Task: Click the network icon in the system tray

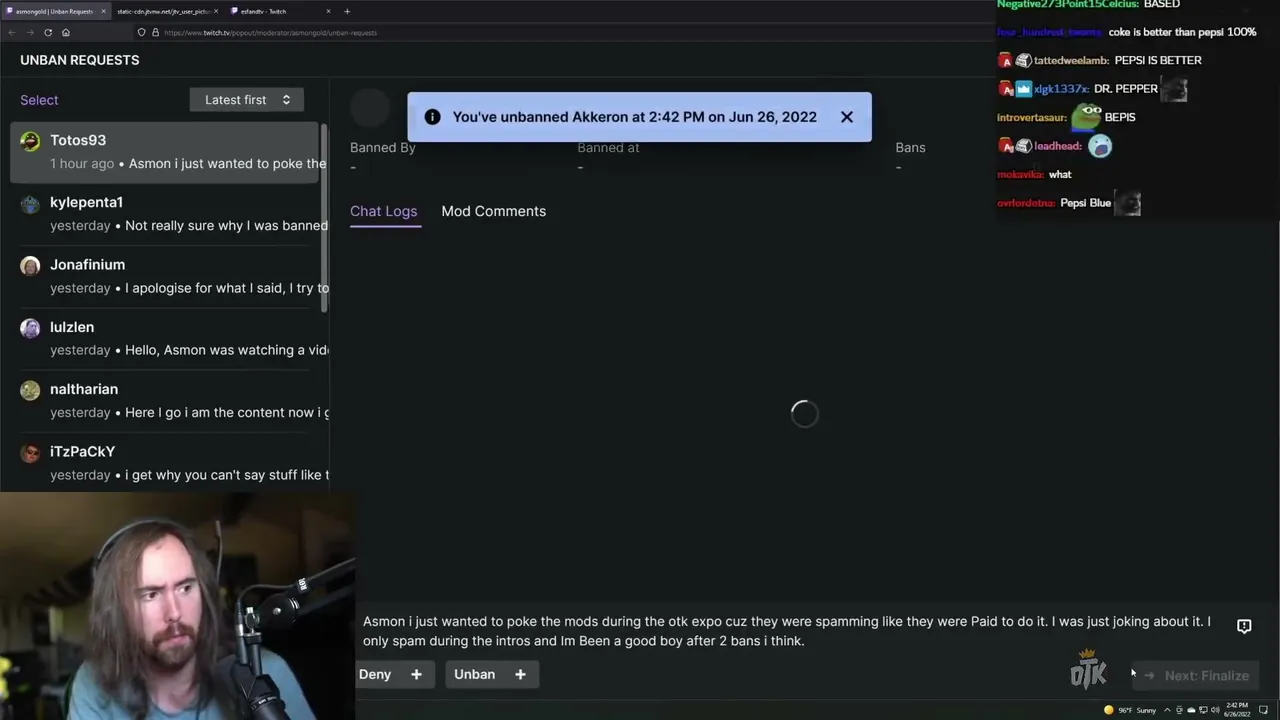Action: pyautogui.click(x=1203, y=710)
